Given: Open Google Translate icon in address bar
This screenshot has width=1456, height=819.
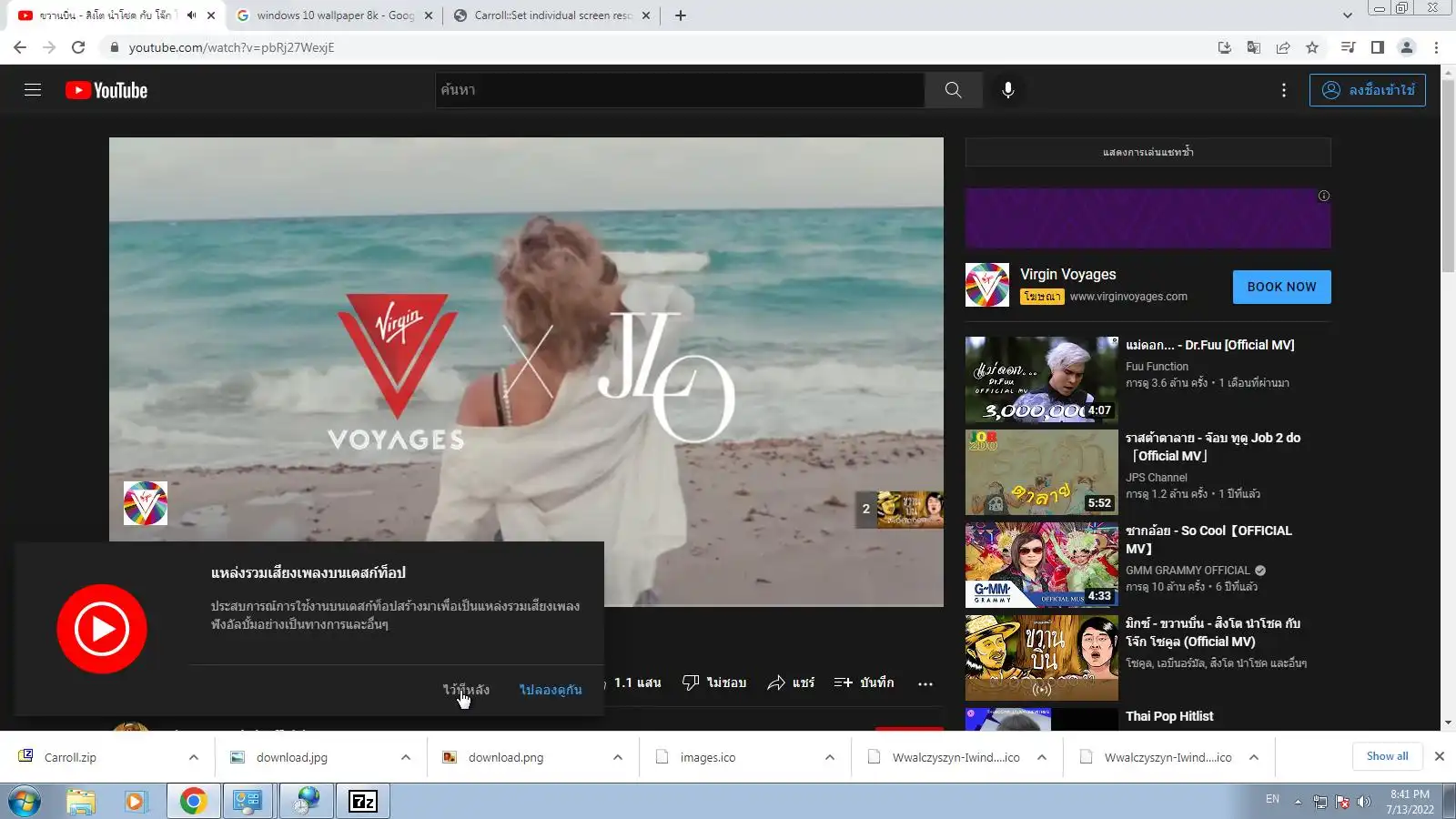Looking at the screenshot, I should coord(1254,47).
